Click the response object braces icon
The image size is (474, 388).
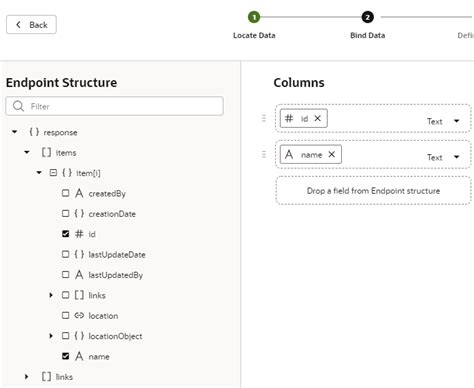coord(34,132)
